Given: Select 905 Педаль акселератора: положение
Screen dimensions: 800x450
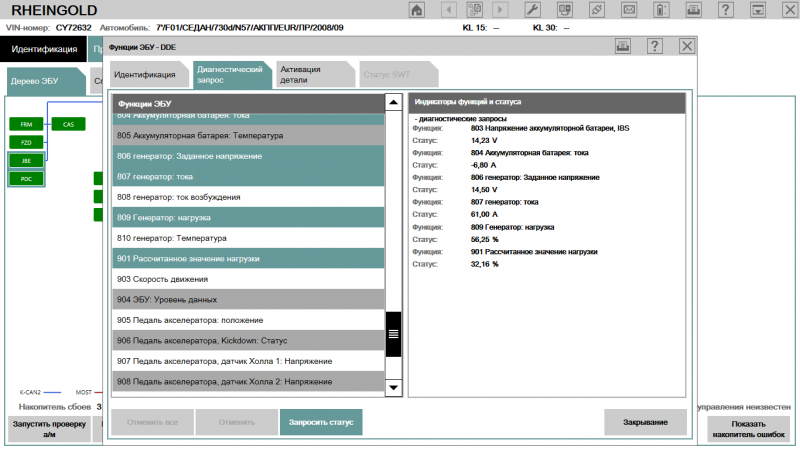Looking at the screenshot, I should (248, 320).
